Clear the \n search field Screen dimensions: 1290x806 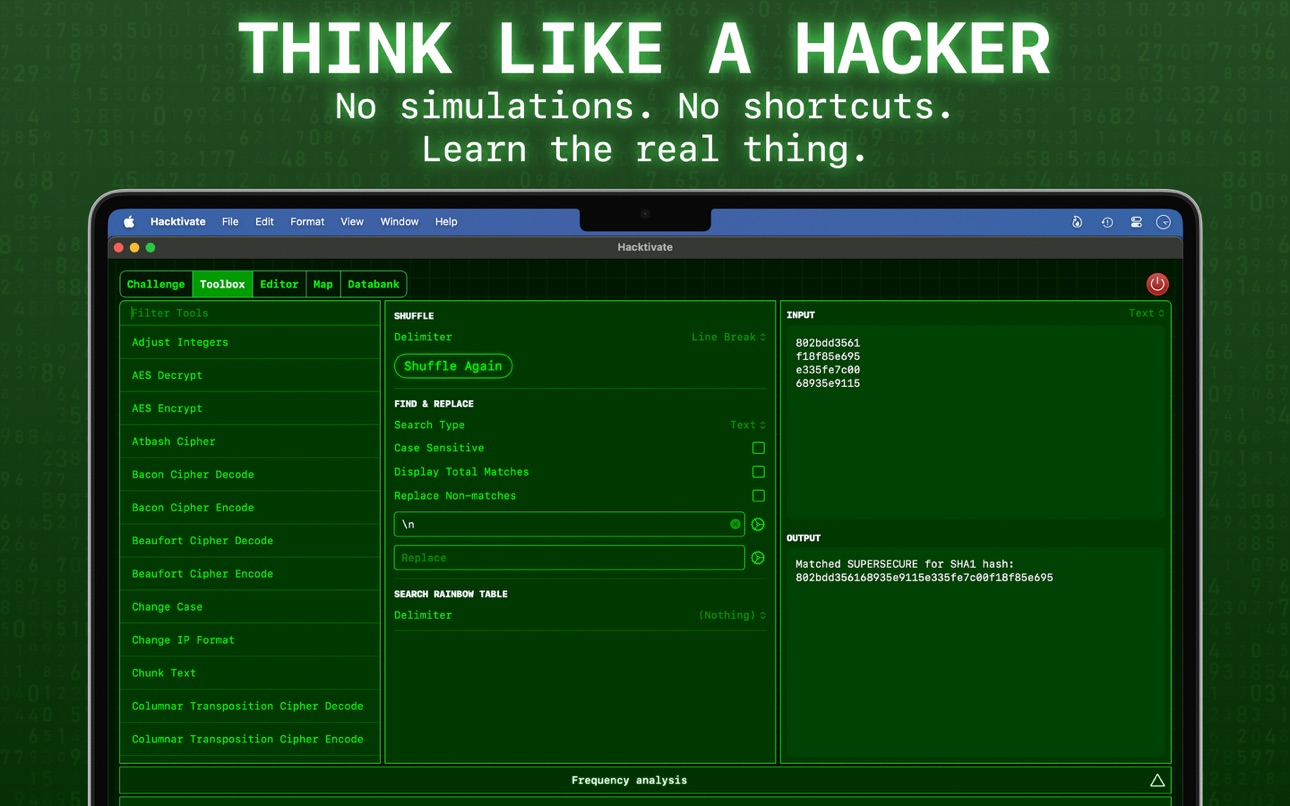[735, 524]
